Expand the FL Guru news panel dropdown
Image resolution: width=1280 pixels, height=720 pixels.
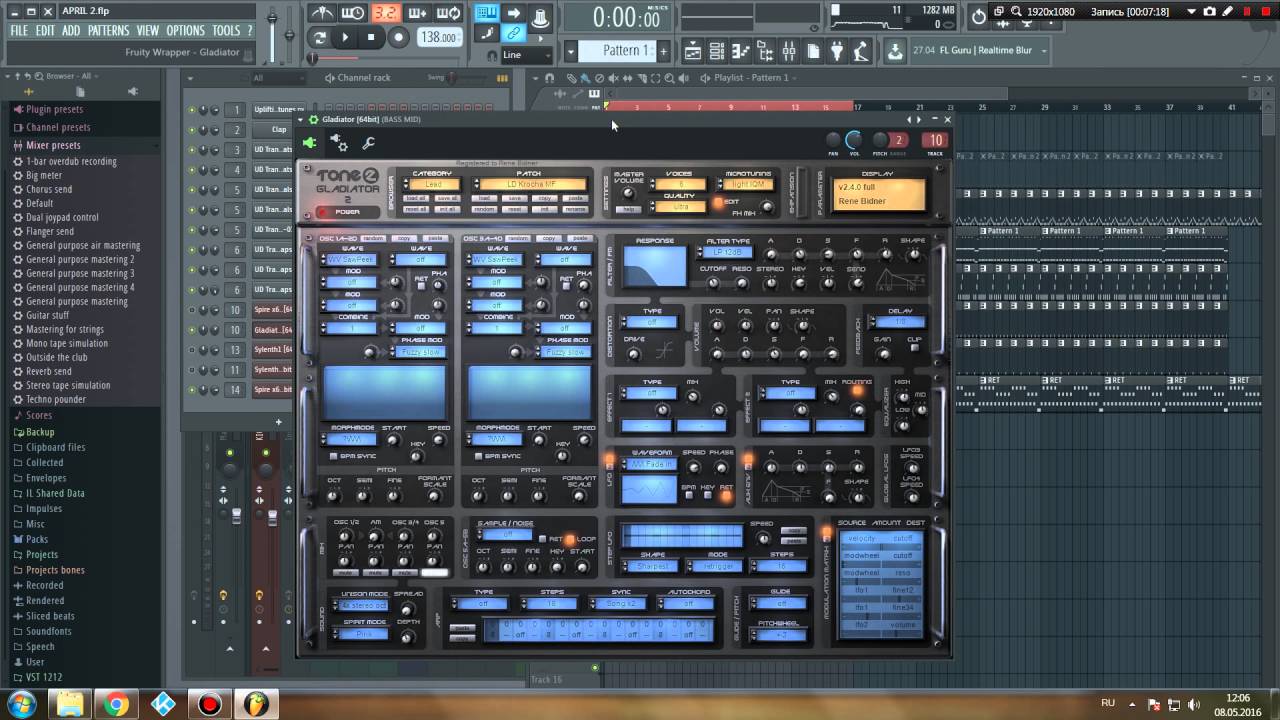(1043, 50)
